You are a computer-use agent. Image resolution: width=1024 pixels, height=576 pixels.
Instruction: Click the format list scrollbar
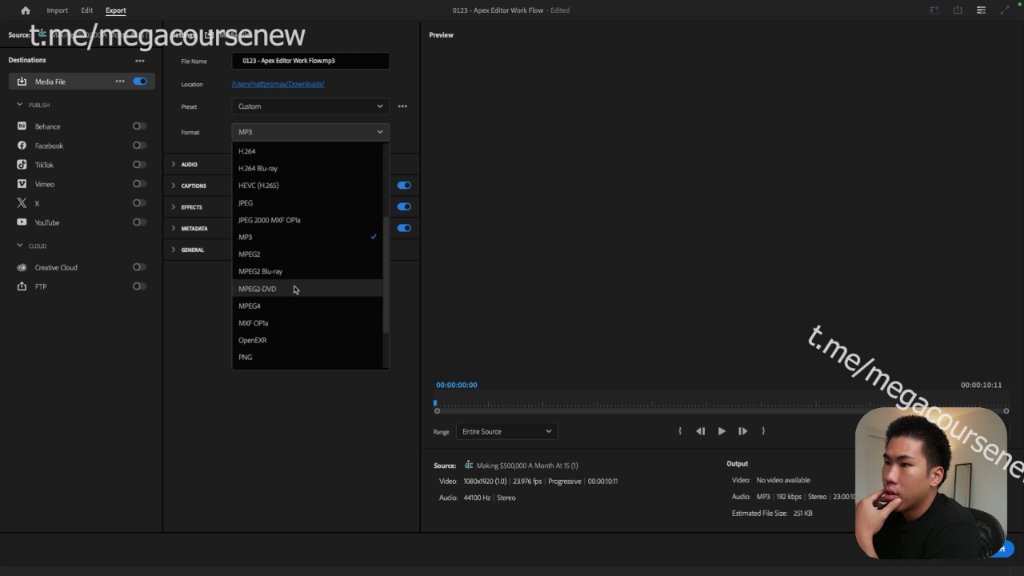coord(386,274)
